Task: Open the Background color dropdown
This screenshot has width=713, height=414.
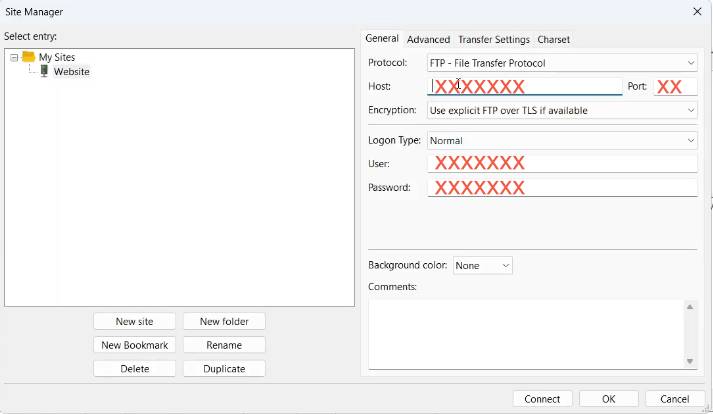Action: [x=482, y=266]
